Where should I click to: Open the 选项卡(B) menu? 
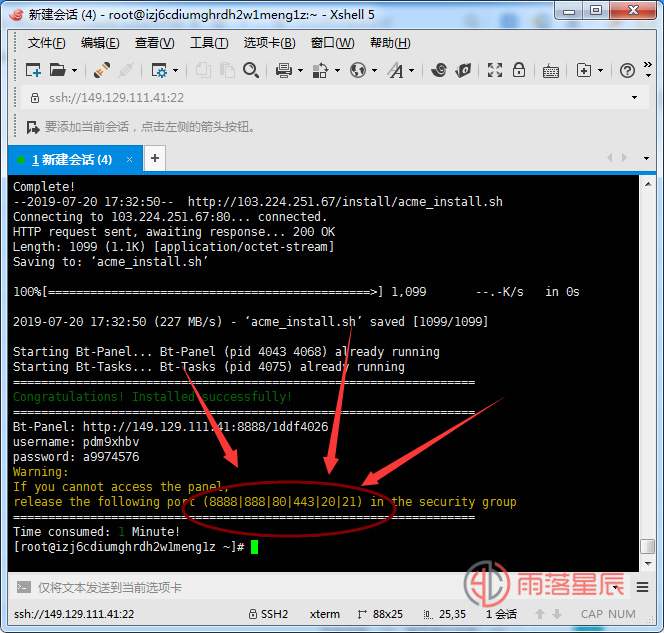[269, 43]
